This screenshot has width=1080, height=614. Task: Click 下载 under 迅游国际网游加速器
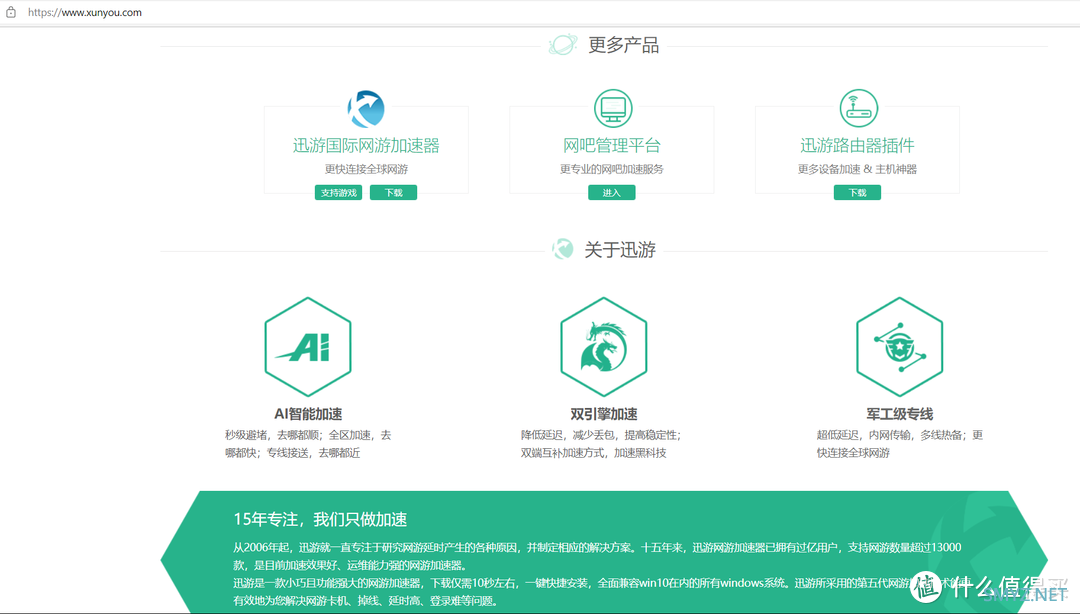coord(393,193)
